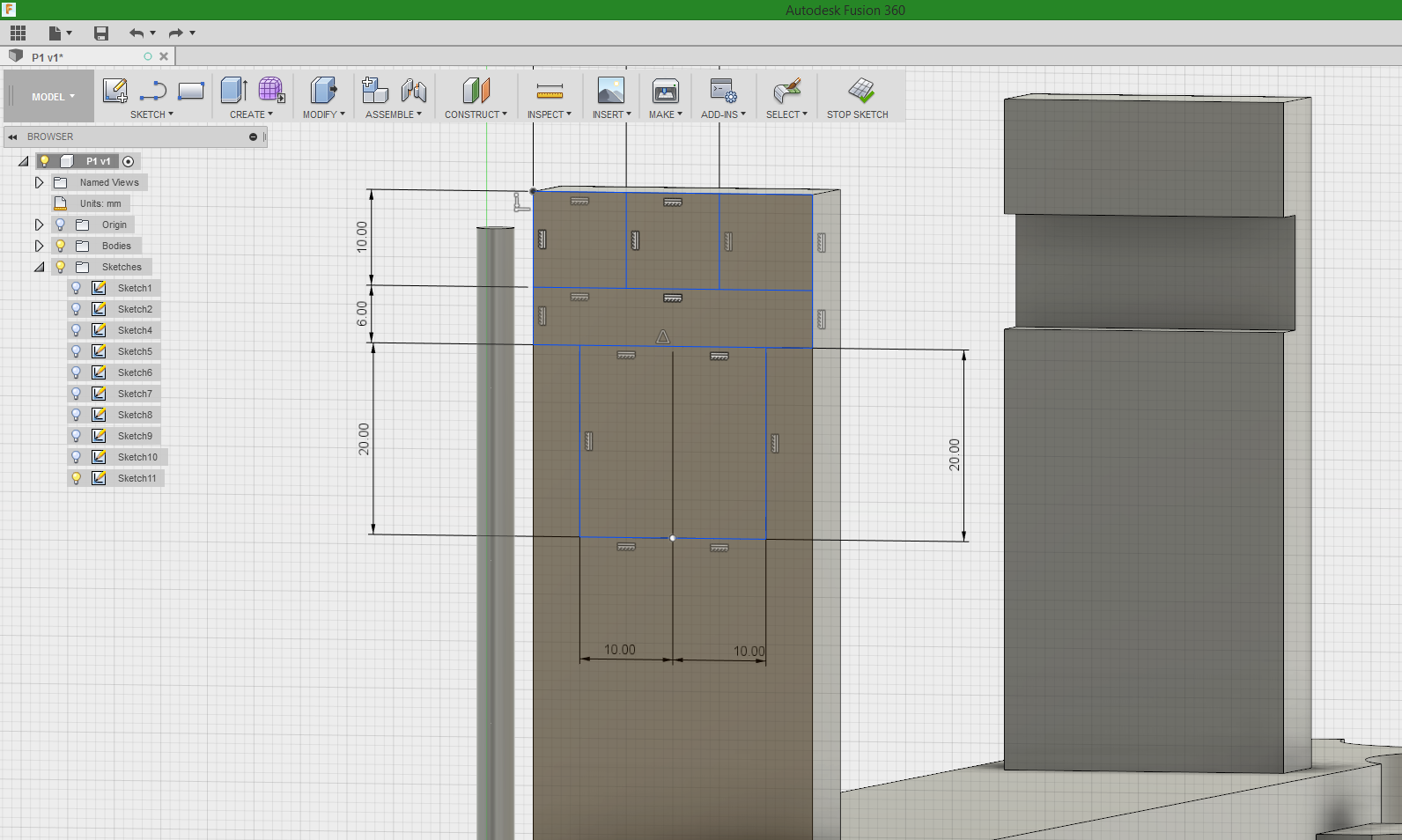Select Sketch9 in the browser tree
This screenshot has height=840, width=1402.
135,436
